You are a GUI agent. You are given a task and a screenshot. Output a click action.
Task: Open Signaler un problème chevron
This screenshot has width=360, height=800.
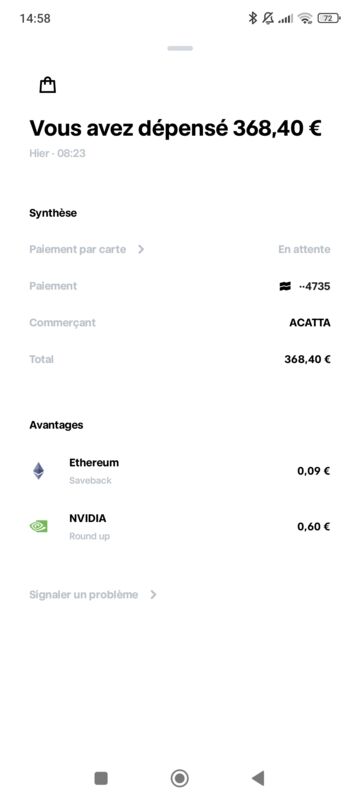click(x=153, y=595)
